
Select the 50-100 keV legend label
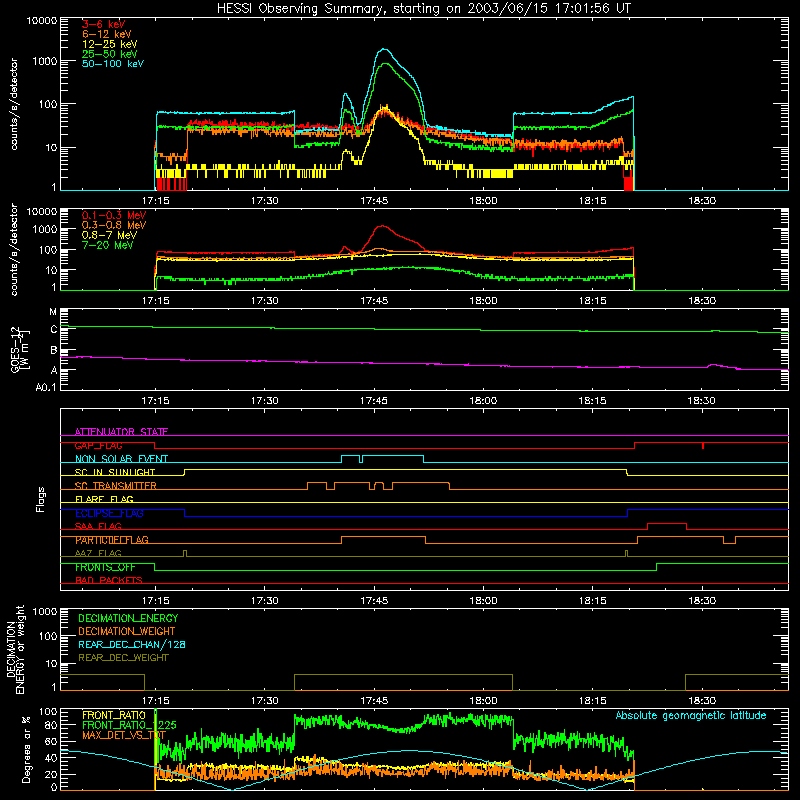pos(113,64)
